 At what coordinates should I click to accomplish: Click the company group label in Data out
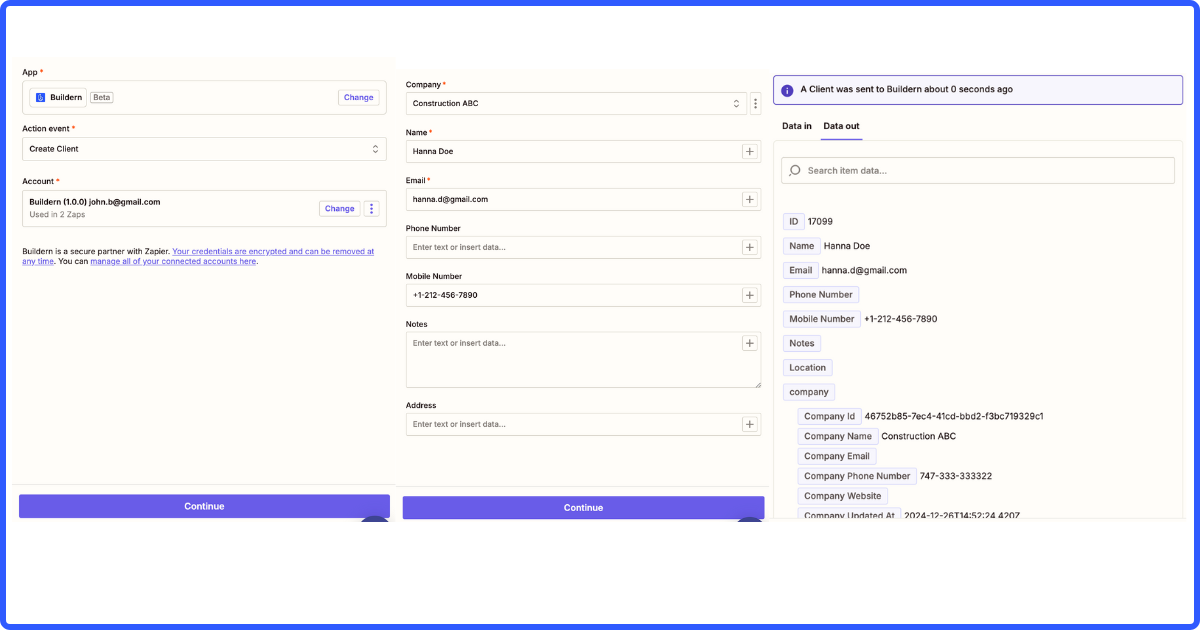pos(809,392)
